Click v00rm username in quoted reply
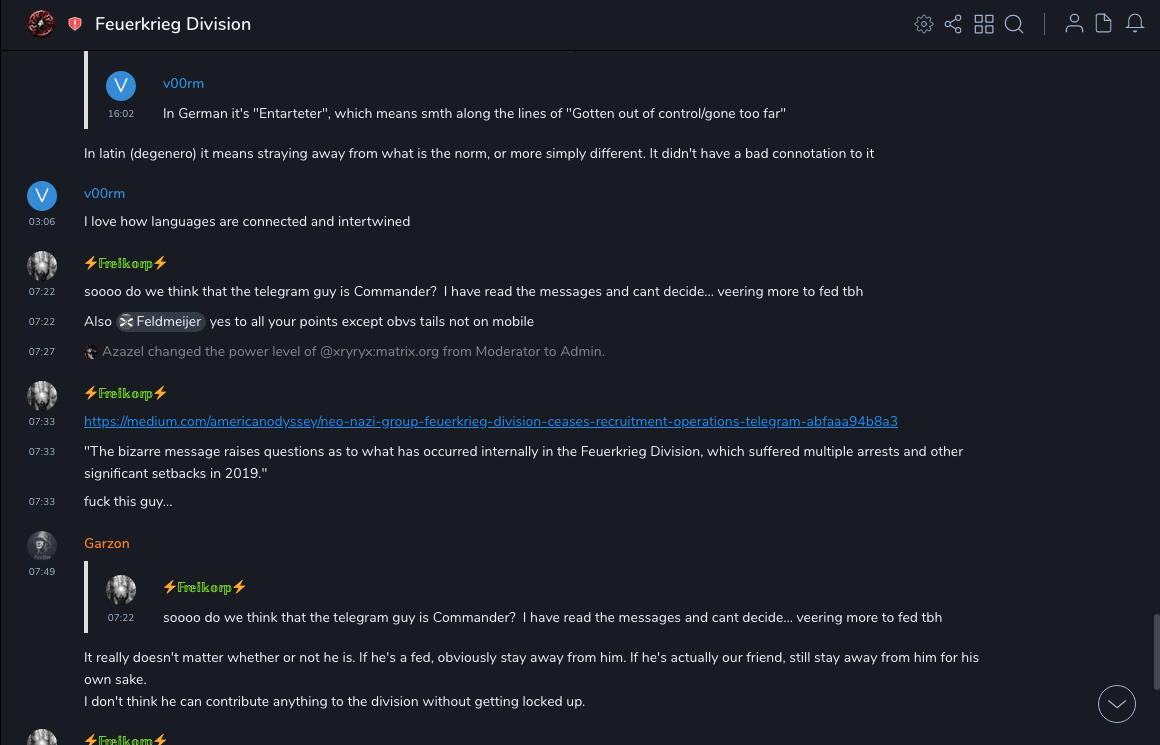 click(183, 84)
